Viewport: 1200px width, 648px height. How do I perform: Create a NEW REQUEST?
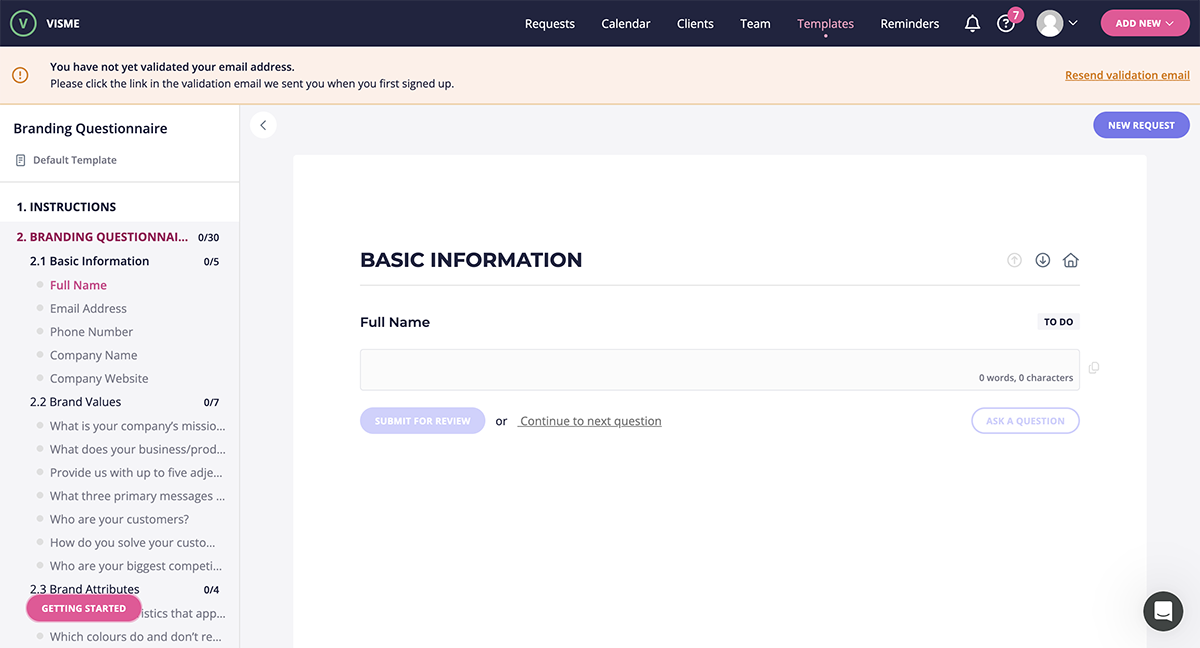click(x=1141, y=124)
